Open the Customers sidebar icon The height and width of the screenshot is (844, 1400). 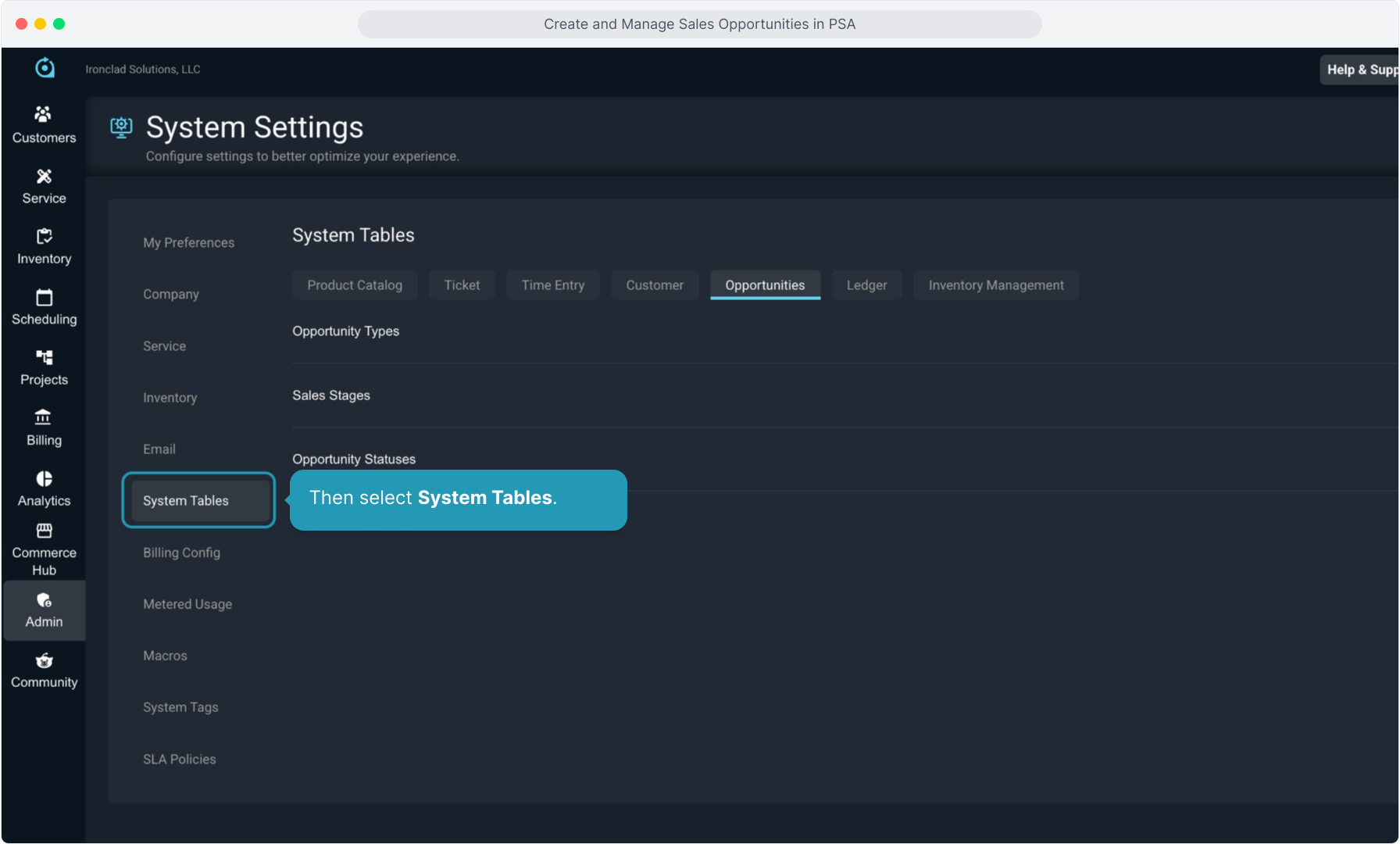tap(44, 115)
